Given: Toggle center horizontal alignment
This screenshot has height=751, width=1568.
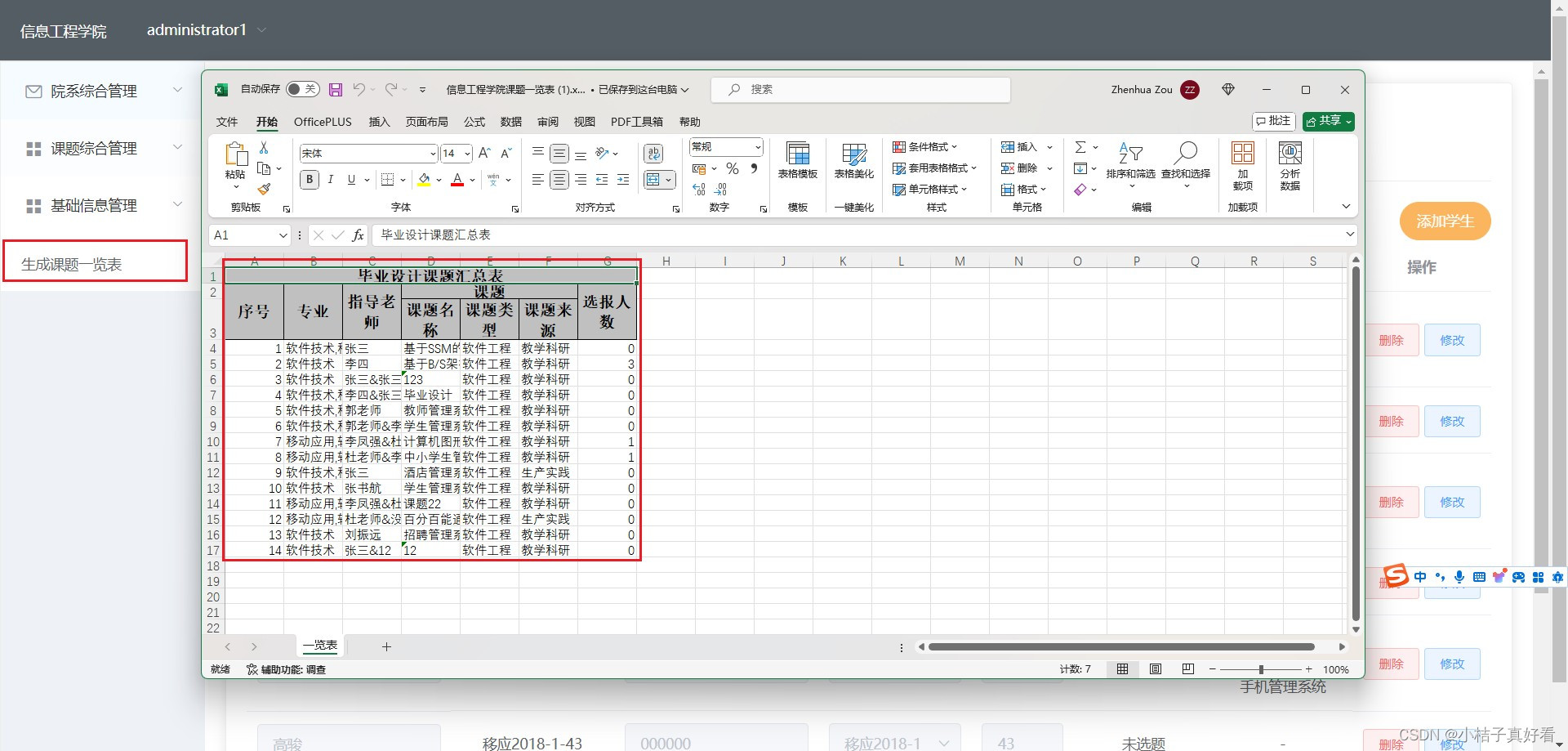Looking at the screenshot, I should click(x=559, y=180).
